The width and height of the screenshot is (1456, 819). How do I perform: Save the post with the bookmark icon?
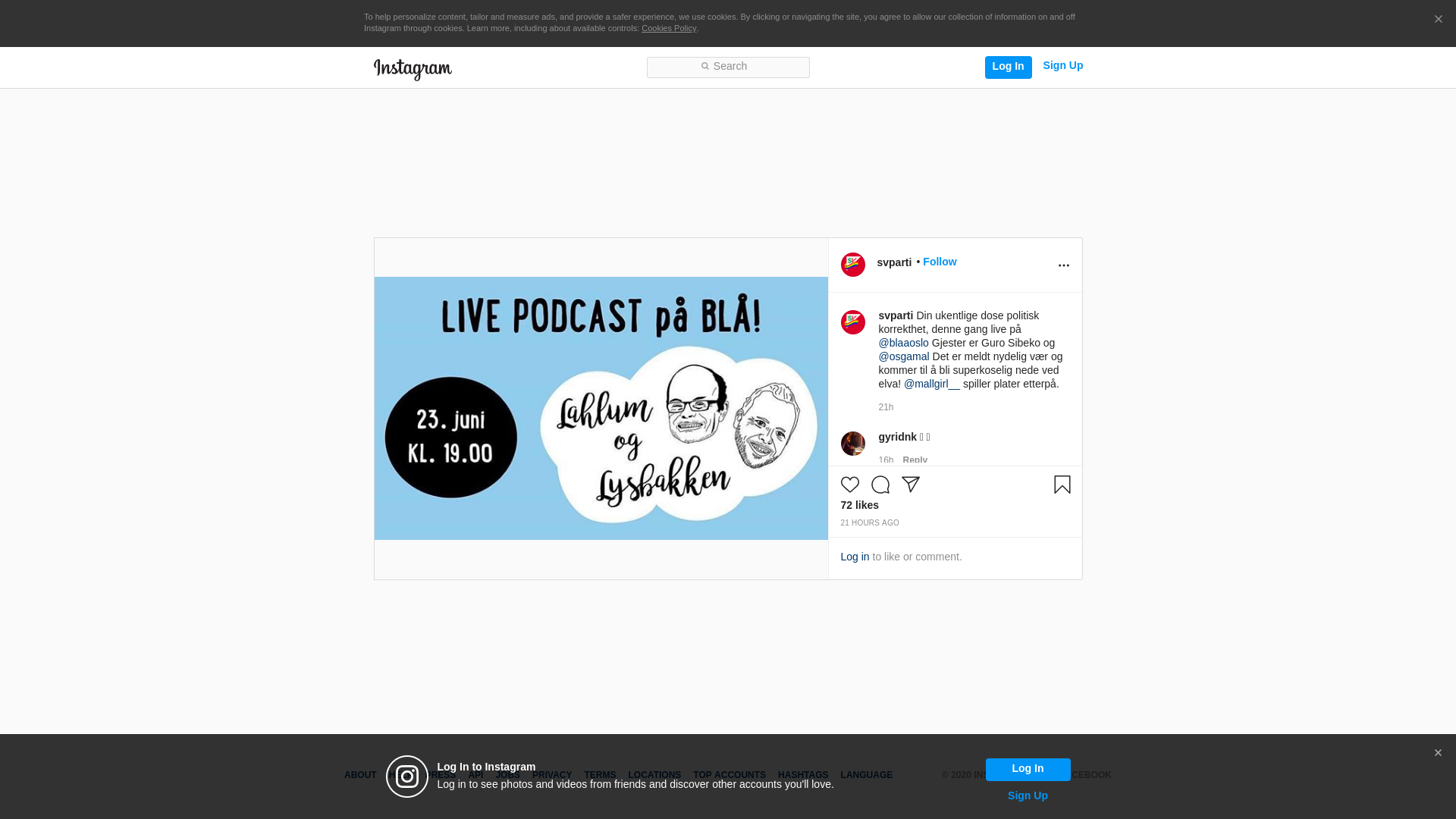coord(1062,485)
